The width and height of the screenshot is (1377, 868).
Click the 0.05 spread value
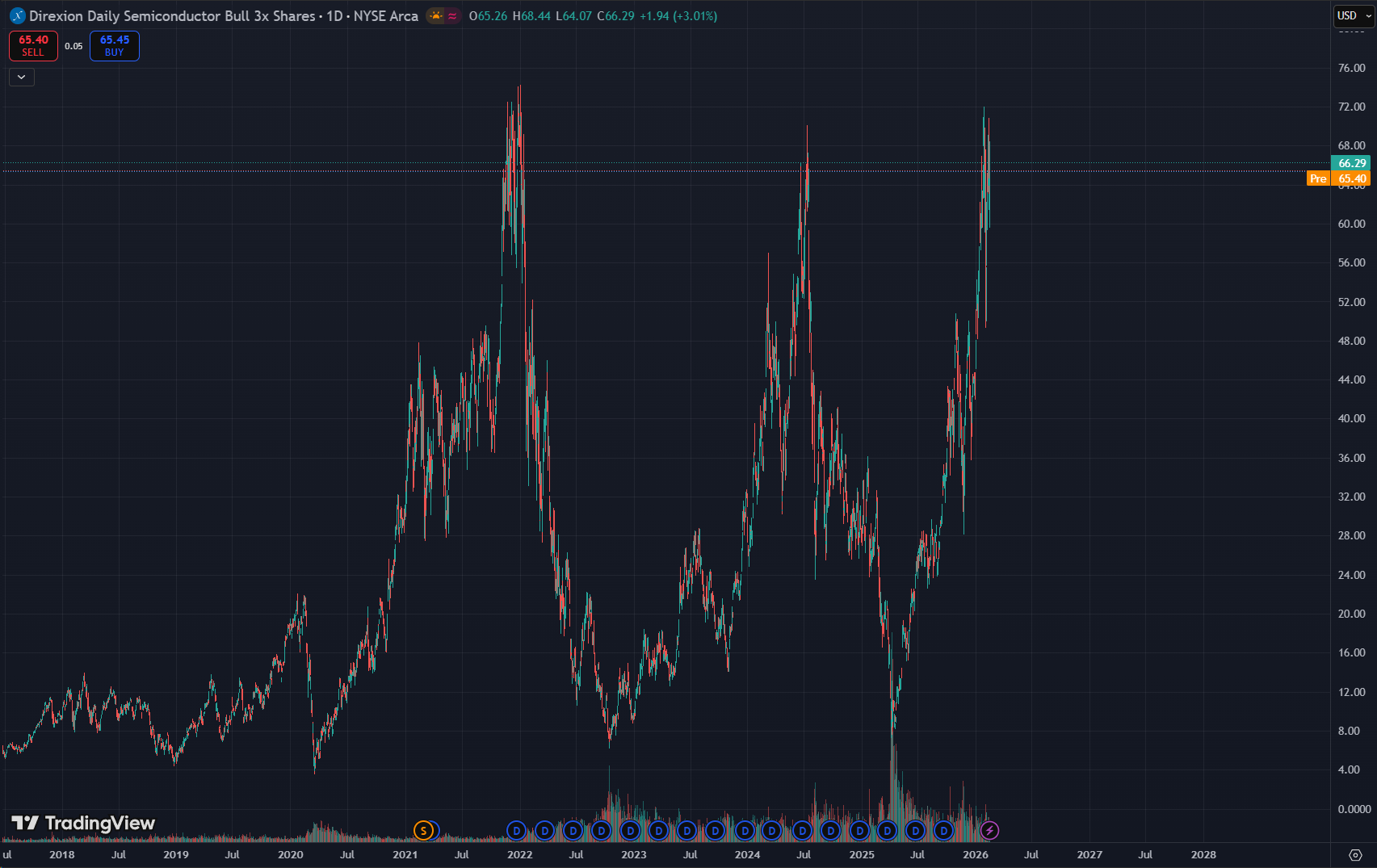tap(73, 46)
